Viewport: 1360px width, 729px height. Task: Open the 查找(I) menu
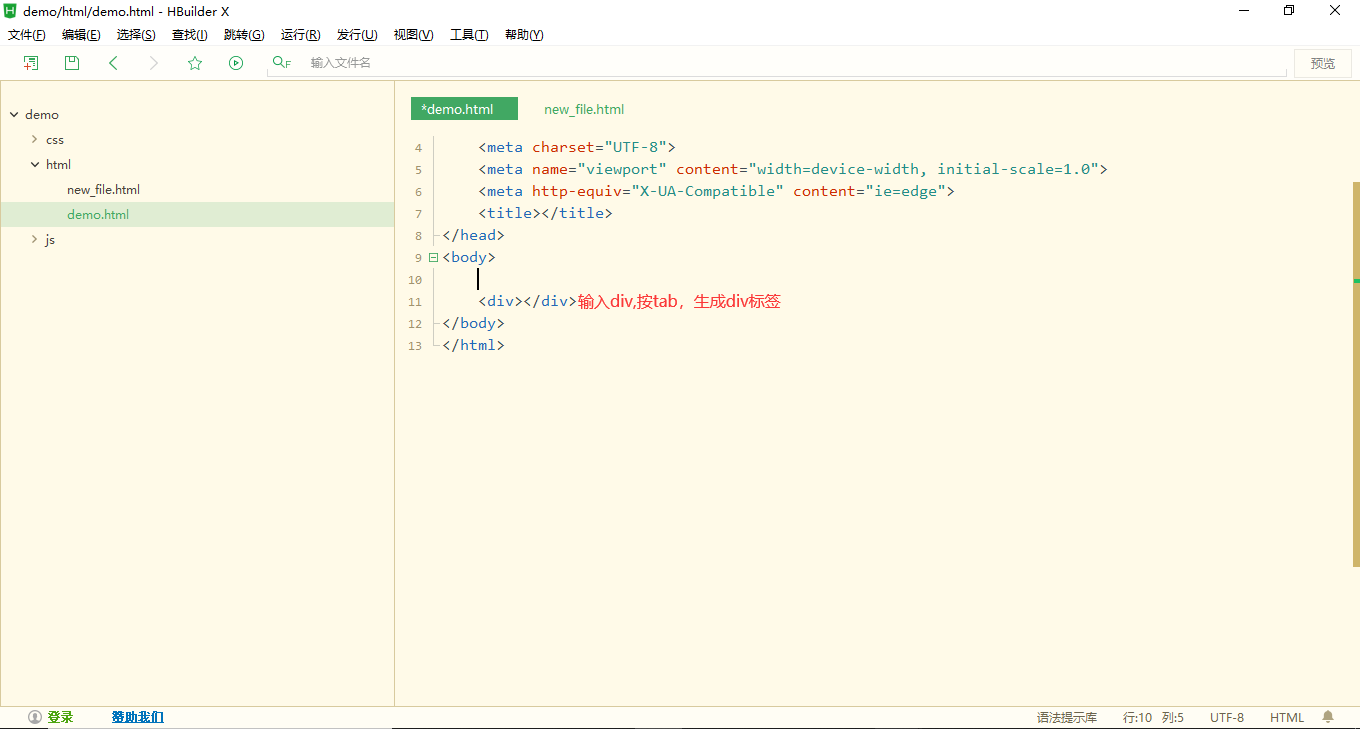tap(189, 35)
